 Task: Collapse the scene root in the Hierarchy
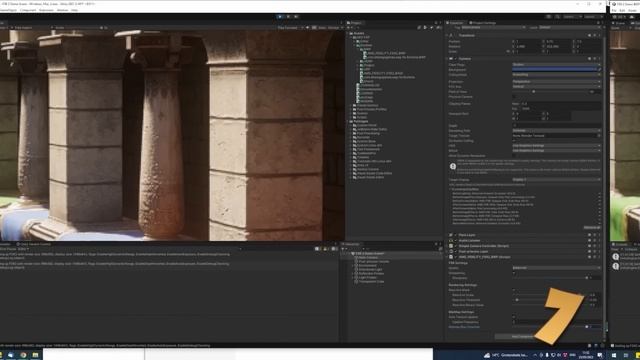[349, 253]
